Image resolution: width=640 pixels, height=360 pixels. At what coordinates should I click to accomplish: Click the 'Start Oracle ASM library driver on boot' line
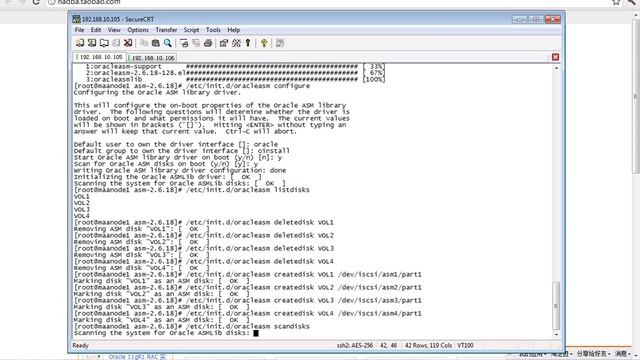tap(178, 157)
